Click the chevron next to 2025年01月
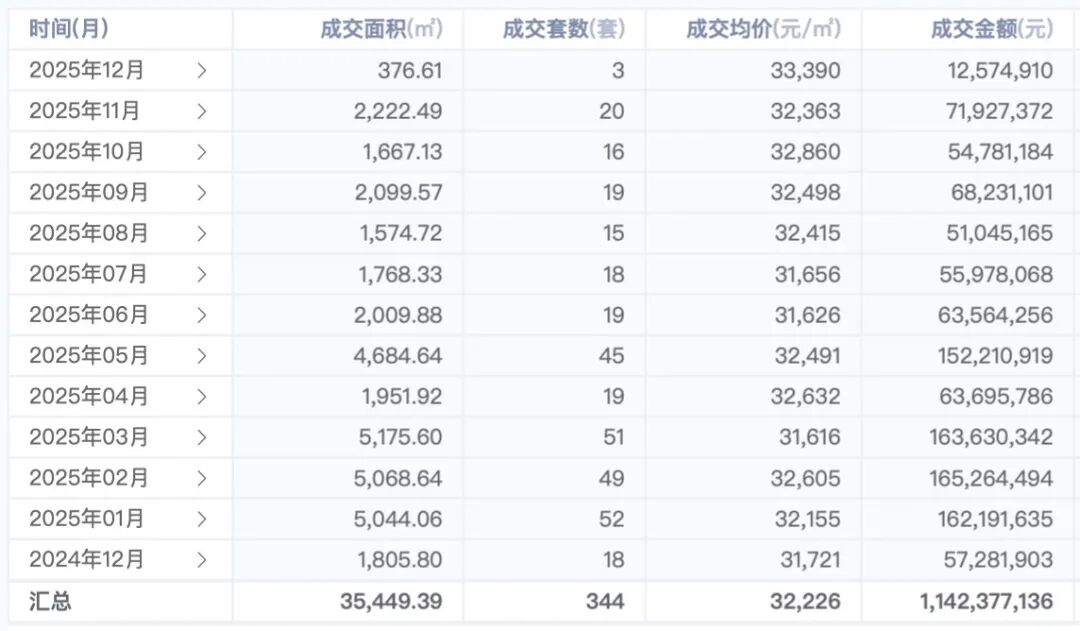Screen dimensions: 1080x631 click(202, 519)
